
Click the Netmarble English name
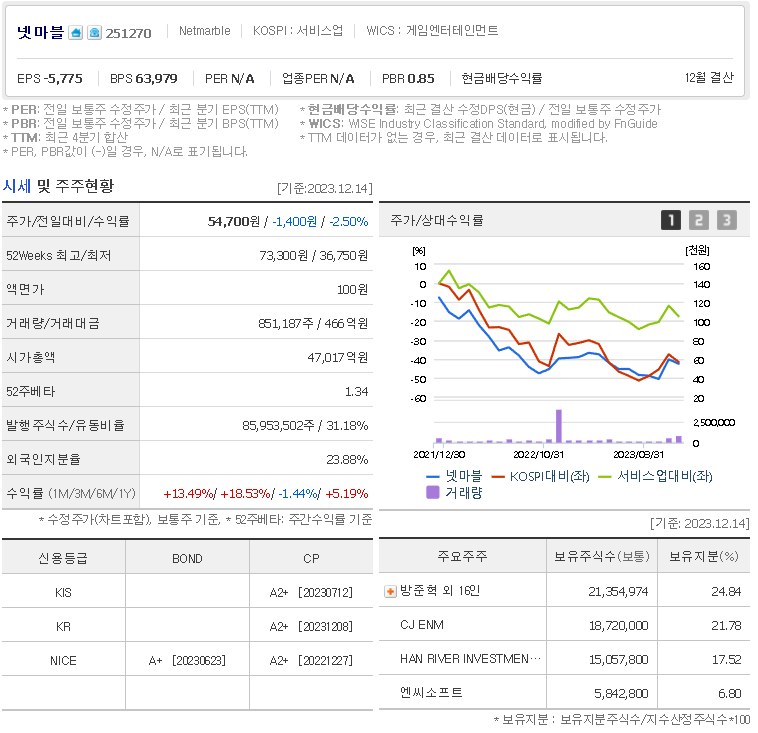coord(204,31)
